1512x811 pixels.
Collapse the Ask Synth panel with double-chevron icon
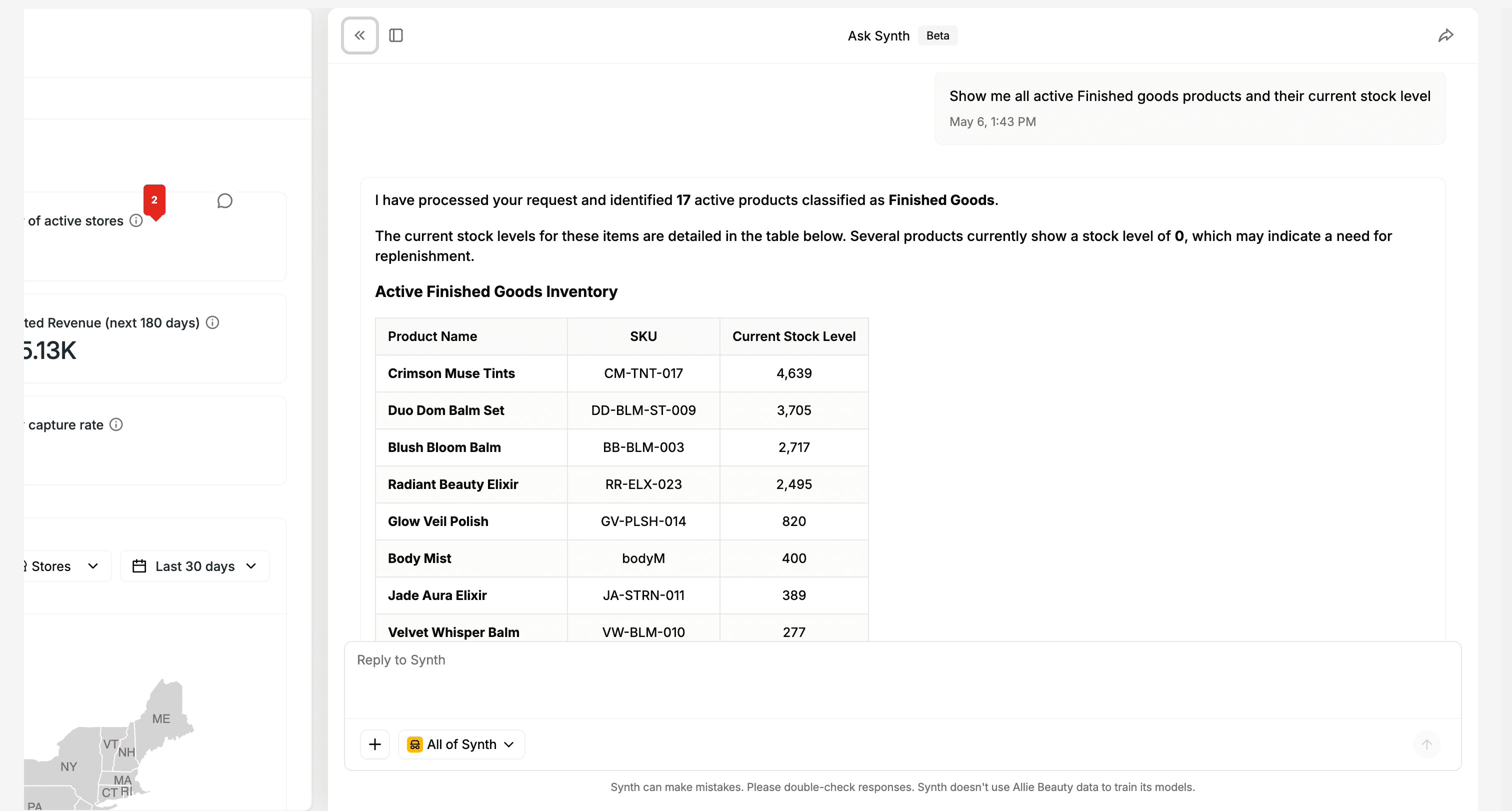point(360,36)
